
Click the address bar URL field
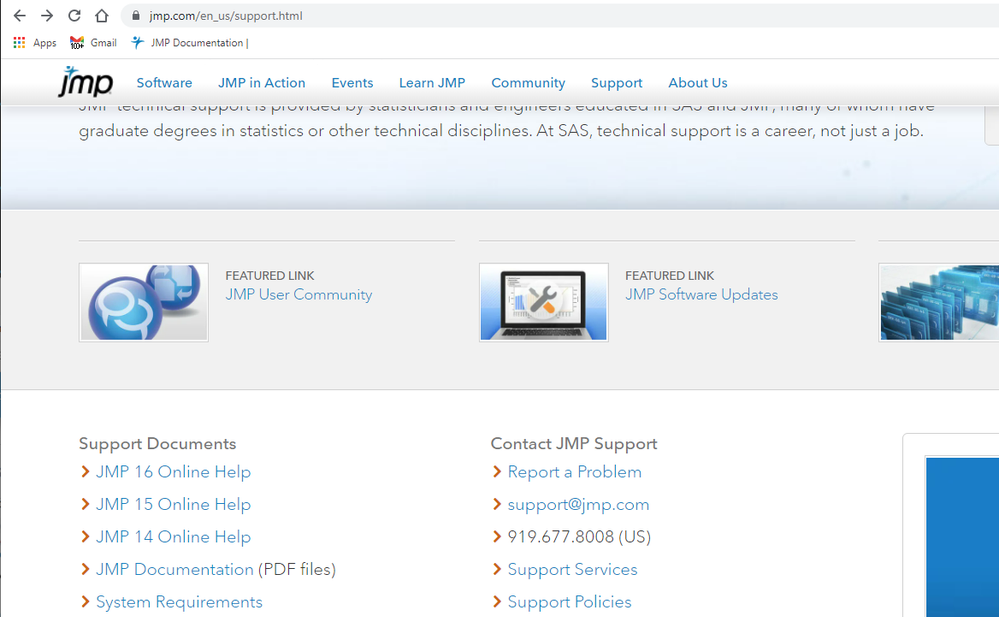coord(561,16)
